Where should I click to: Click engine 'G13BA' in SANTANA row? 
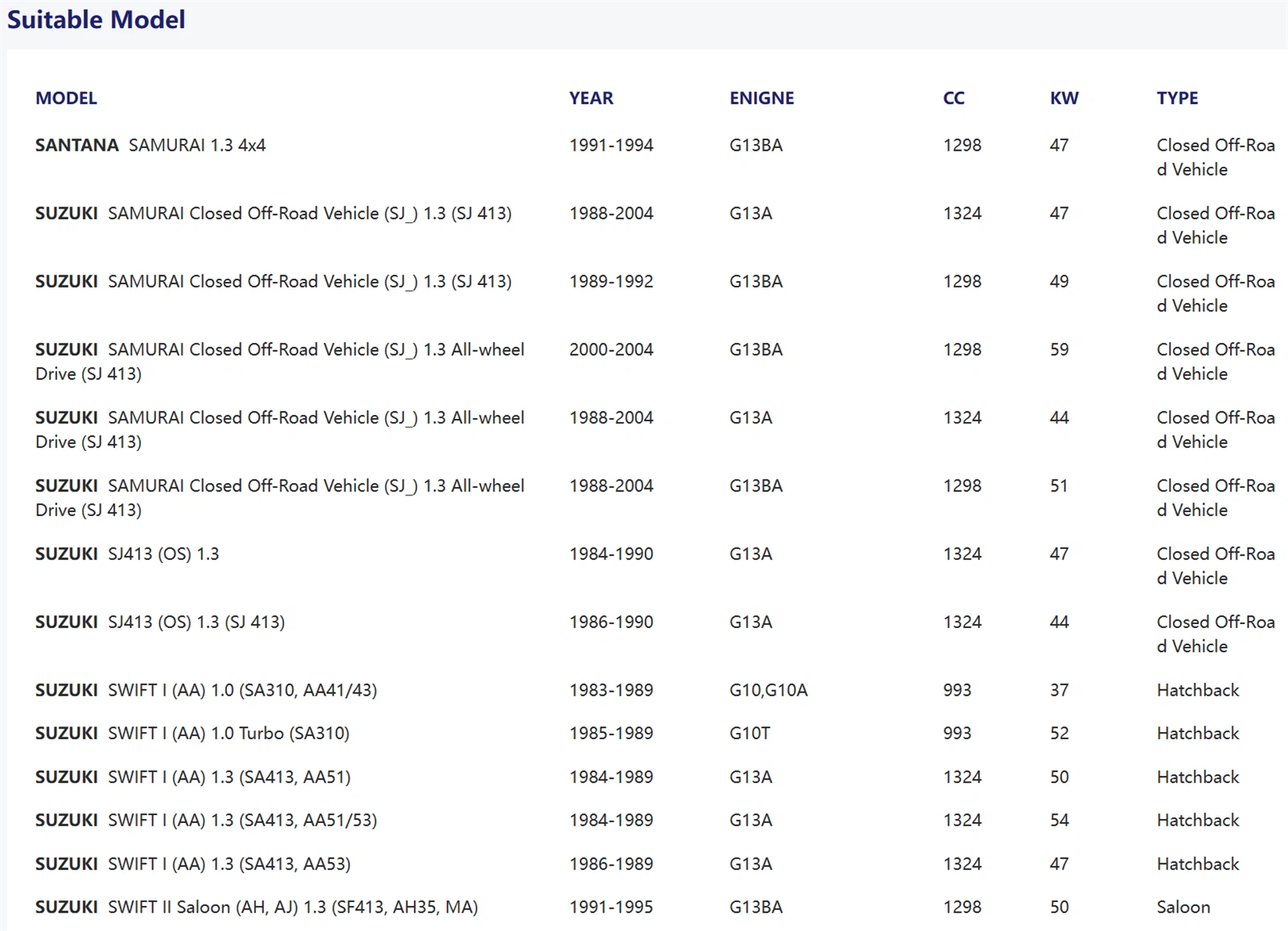(756, 145)
